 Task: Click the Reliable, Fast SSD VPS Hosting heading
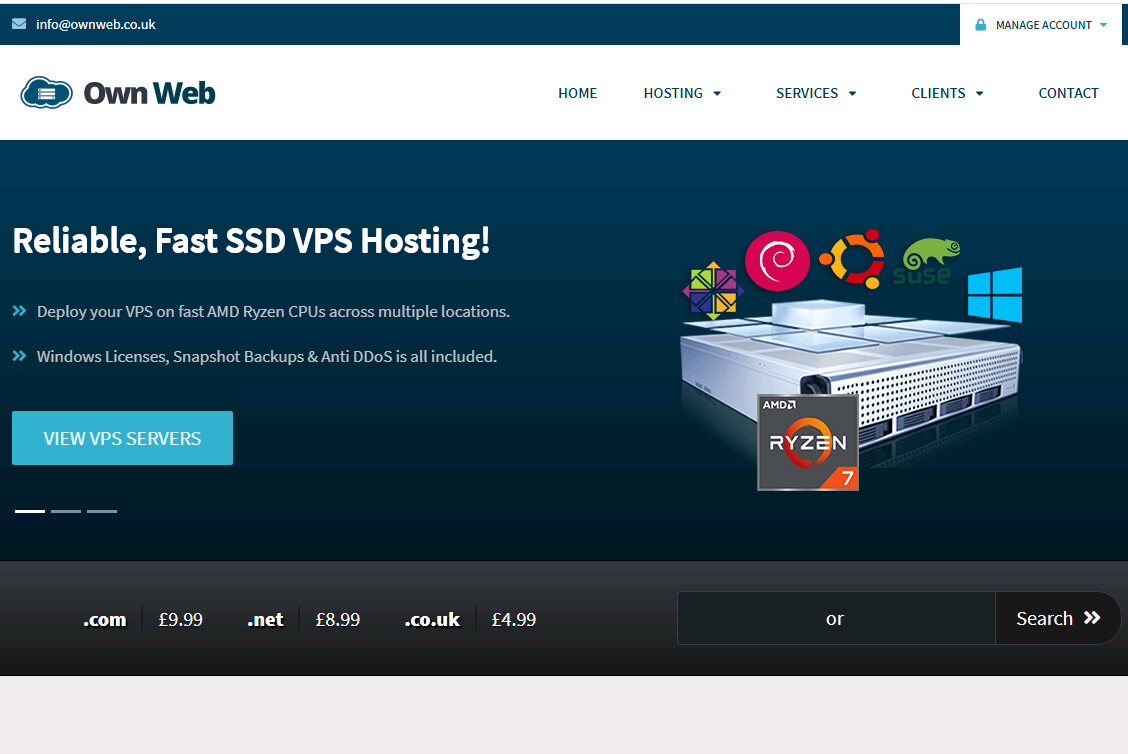pos(251,241)
